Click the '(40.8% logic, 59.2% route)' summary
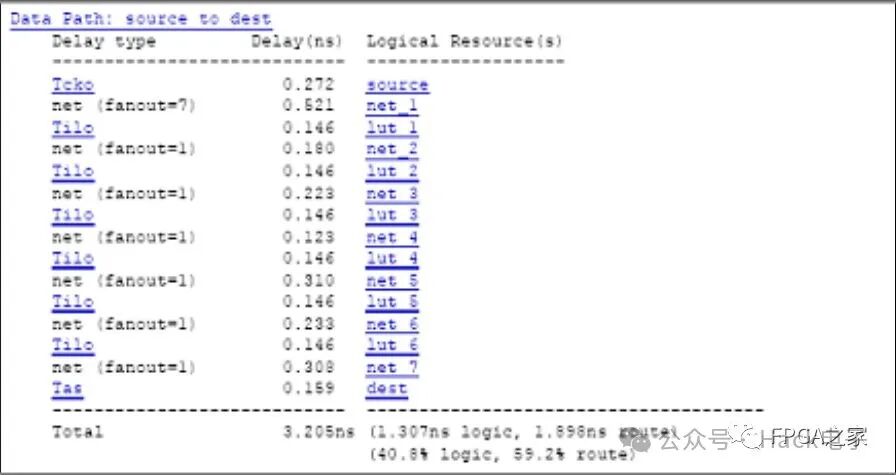Image resolution: width=896 pixels, height=475 pixels. [502, 455]
